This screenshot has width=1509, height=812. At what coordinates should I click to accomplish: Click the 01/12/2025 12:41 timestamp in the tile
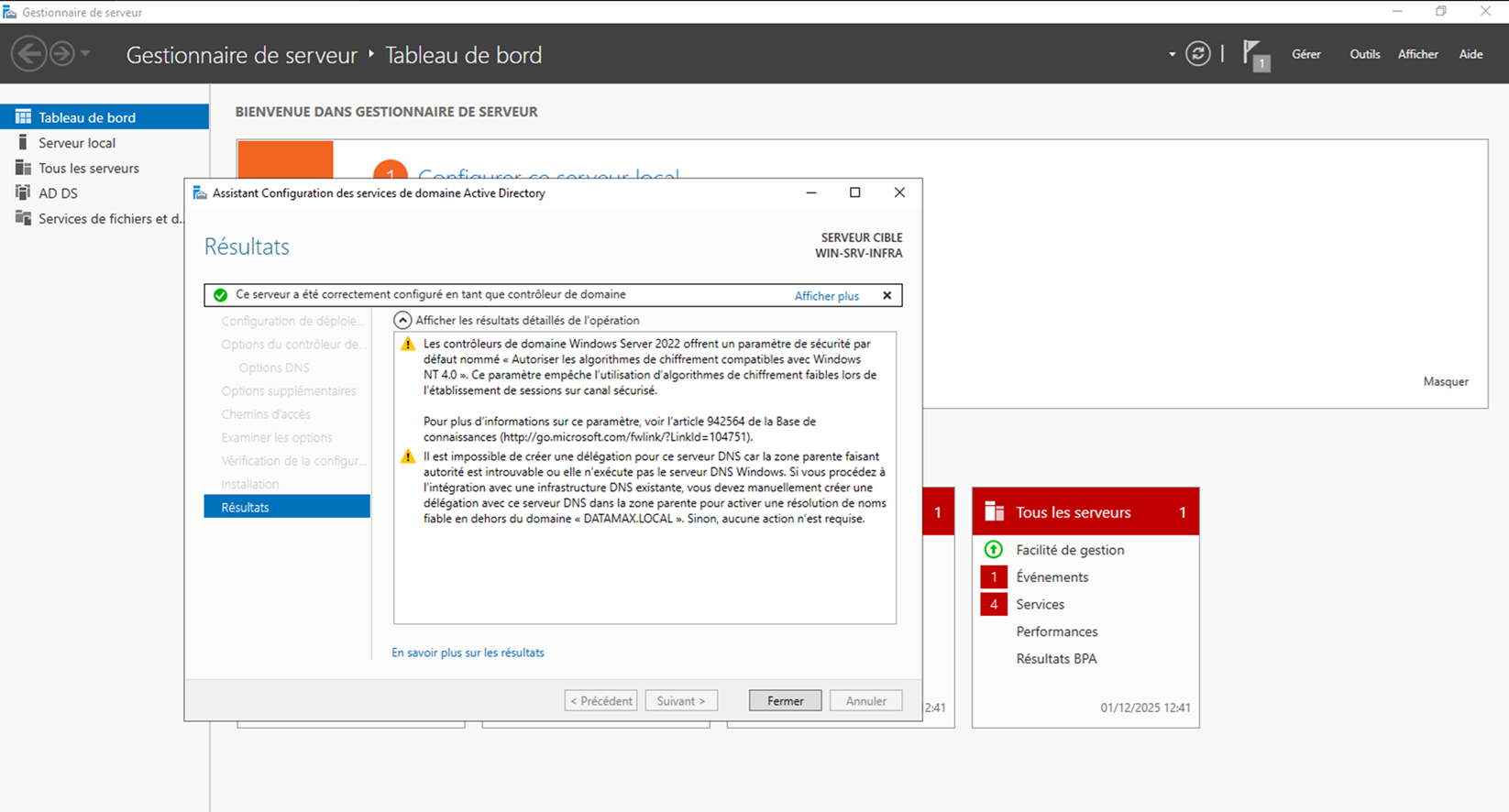(1145, 708)
